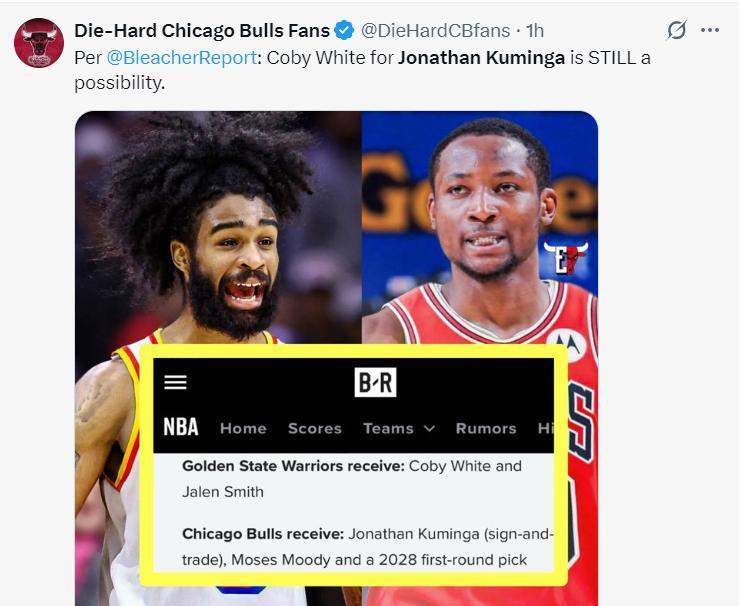Click the 1h timestamp of the post
This screenshot has height=606, width=739.
coord(535,31)
